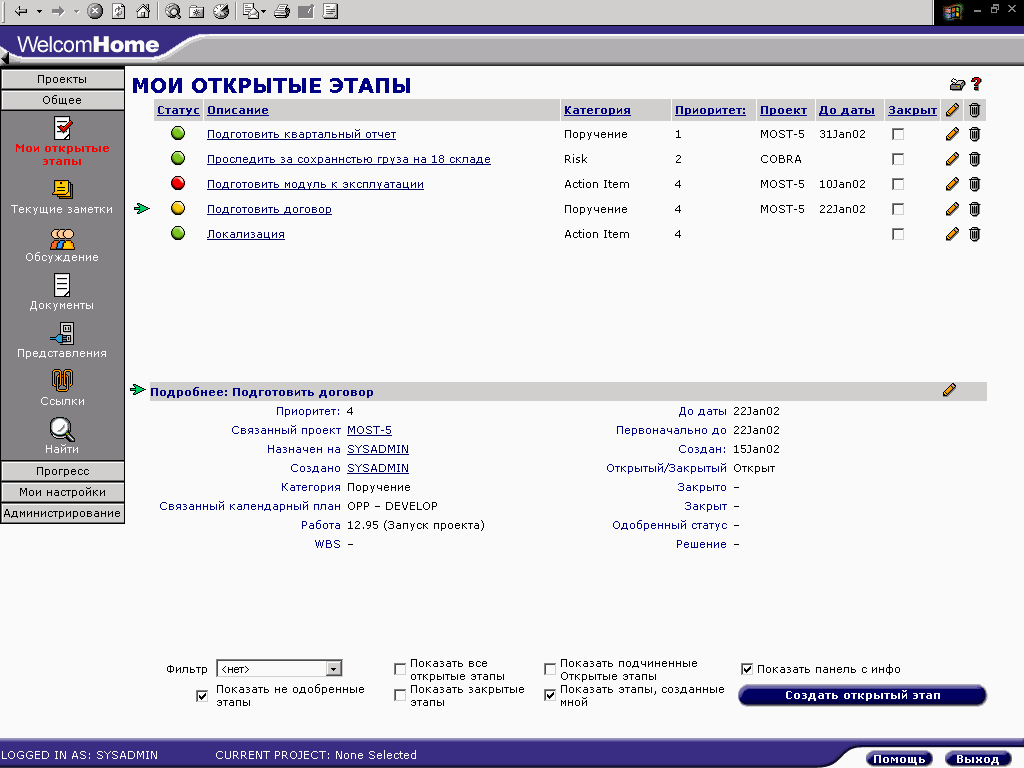Open the Прогресс sidebar section
This screenshot has height=768, width=1024.
click(62, 471)
